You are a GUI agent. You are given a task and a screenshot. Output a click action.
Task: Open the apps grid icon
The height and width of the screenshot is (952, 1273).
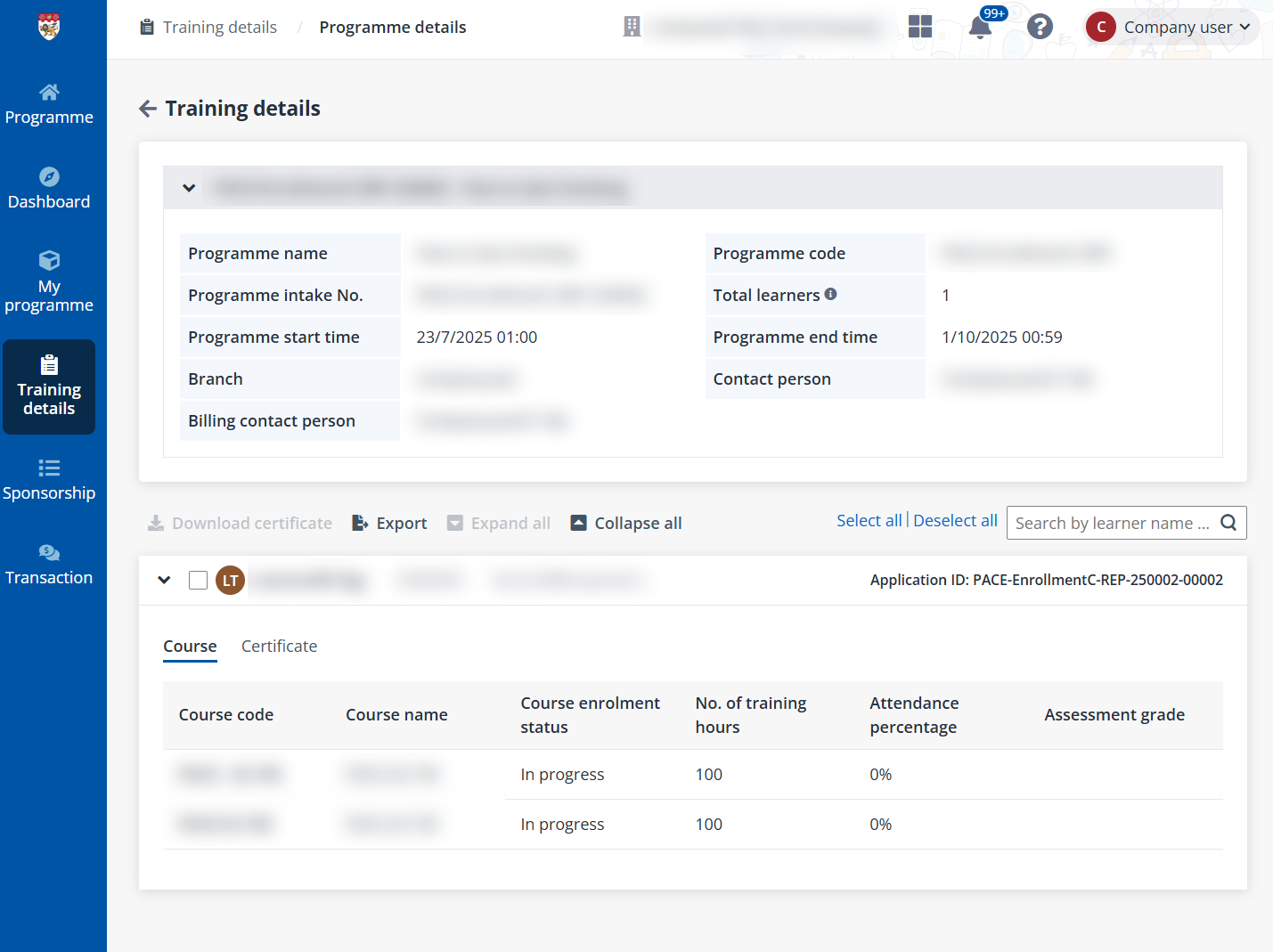[920, 27]
